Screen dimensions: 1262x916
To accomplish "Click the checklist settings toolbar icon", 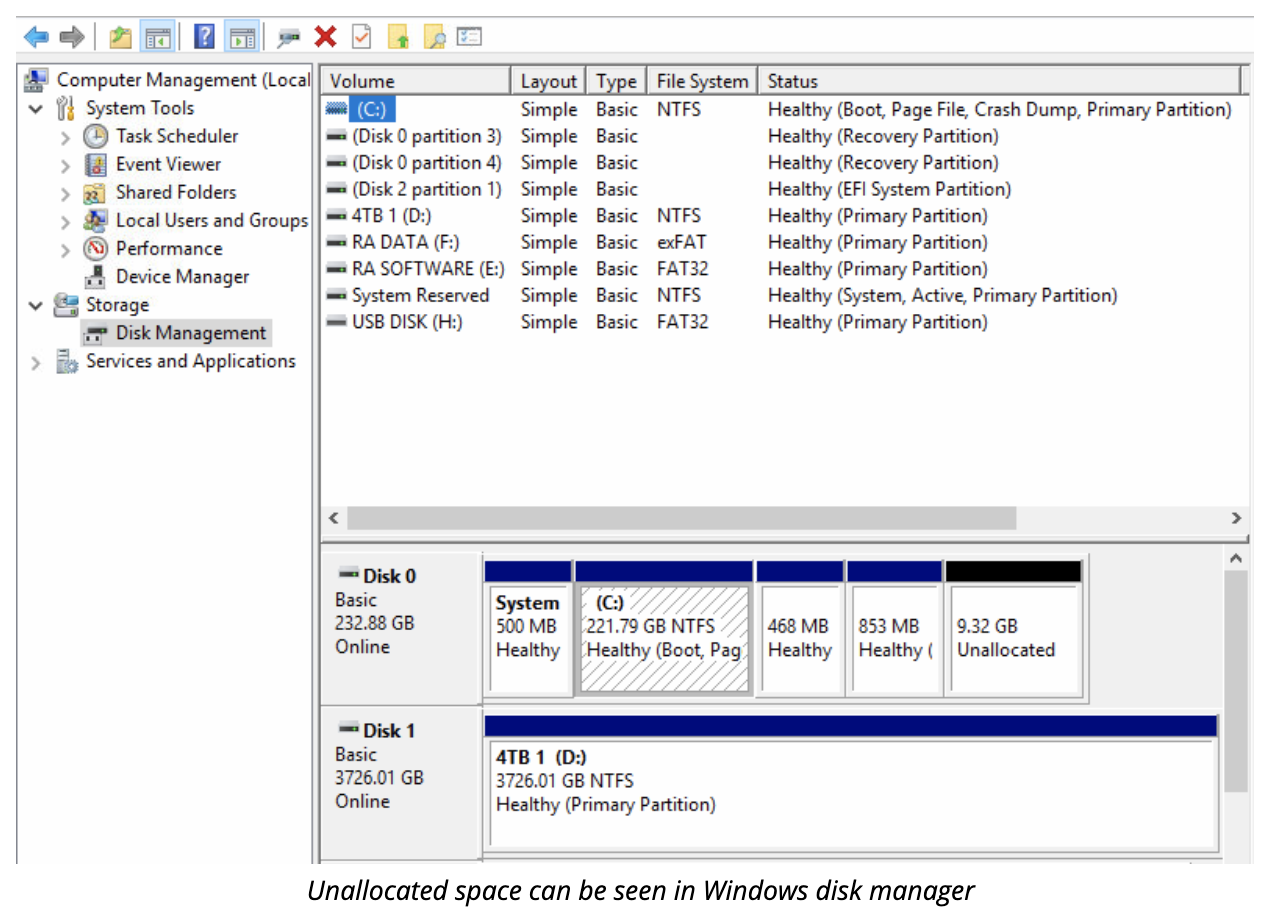I will [469, 38].
